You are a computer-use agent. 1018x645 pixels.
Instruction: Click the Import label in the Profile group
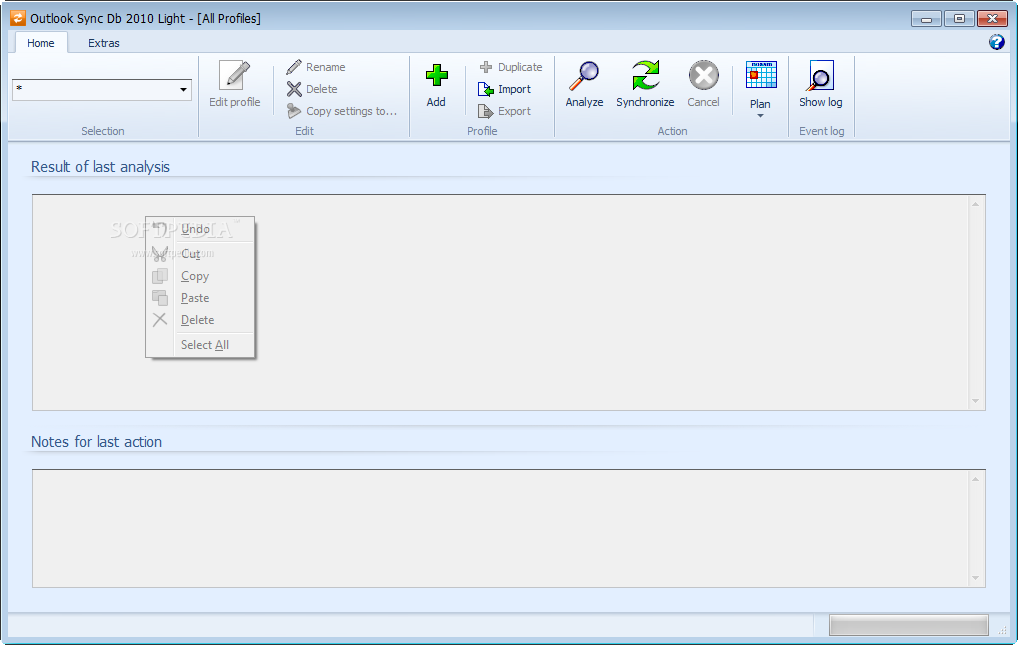click(514, 89)
